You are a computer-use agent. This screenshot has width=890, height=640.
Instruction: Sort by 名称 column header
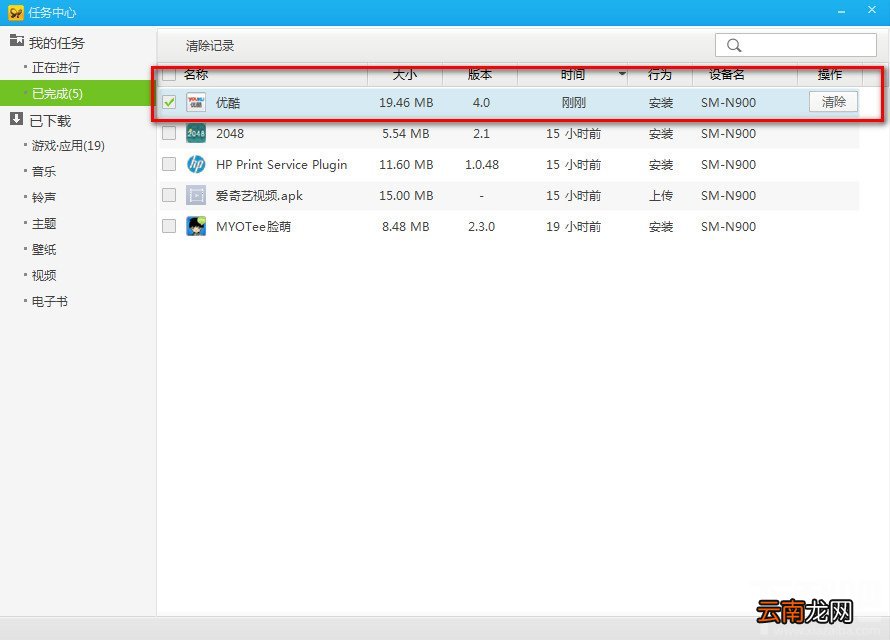[196, 74]
